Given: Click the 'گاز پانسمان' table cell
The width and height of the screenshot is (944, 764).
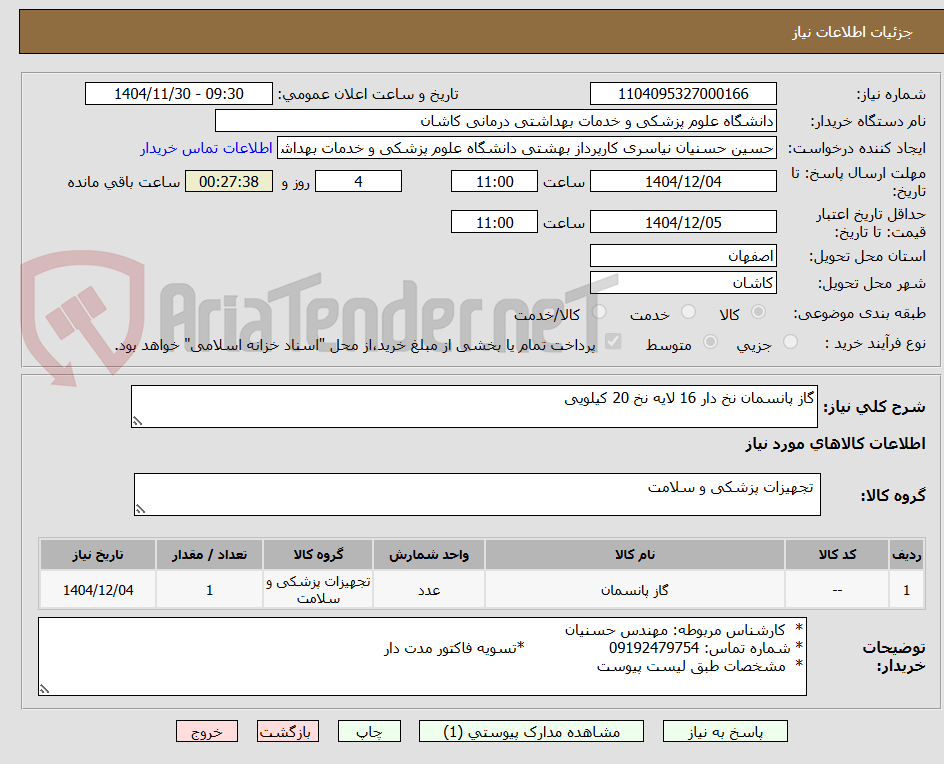Looking at the screenshot, I should click(635, 590).
